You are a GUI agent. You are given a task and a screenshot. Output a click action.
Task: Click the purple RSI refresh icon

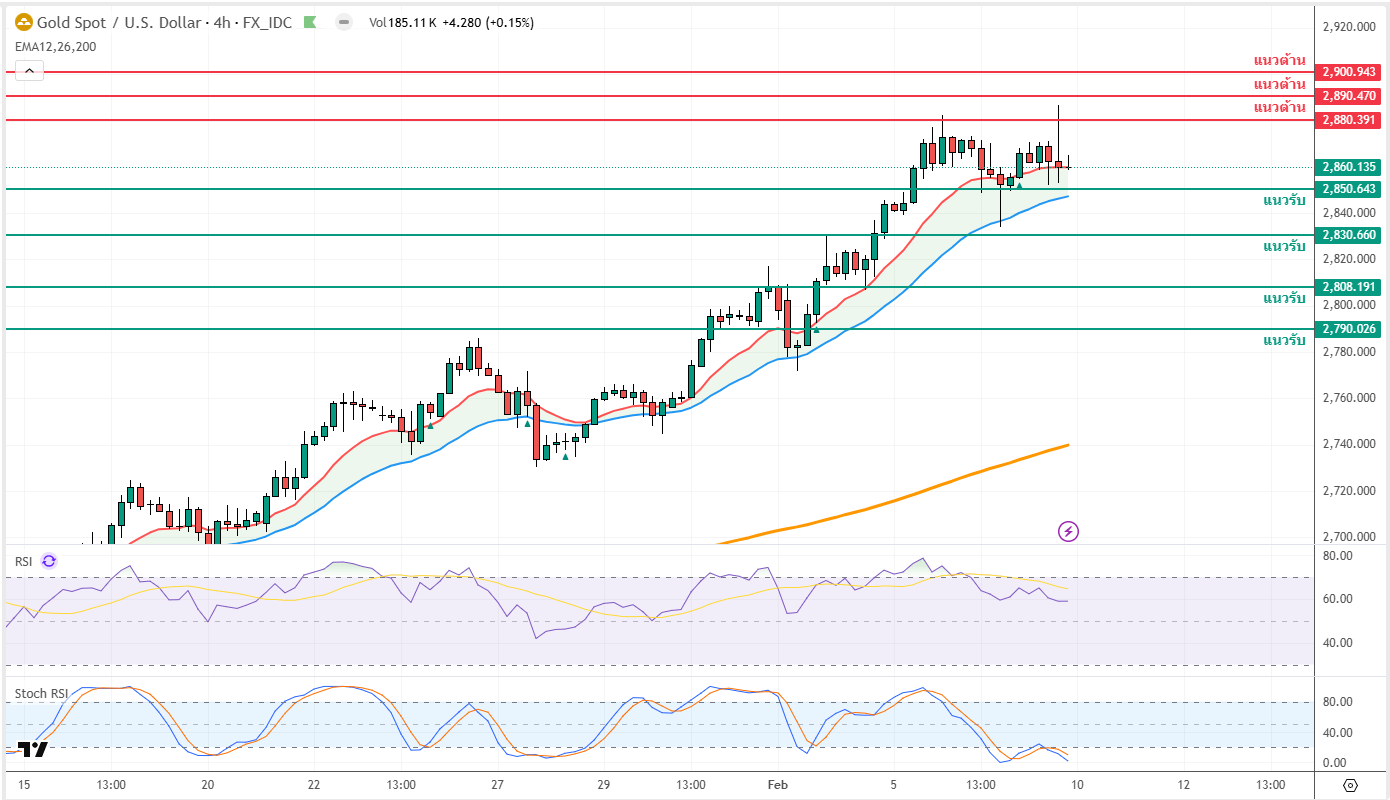coord(48,562)
